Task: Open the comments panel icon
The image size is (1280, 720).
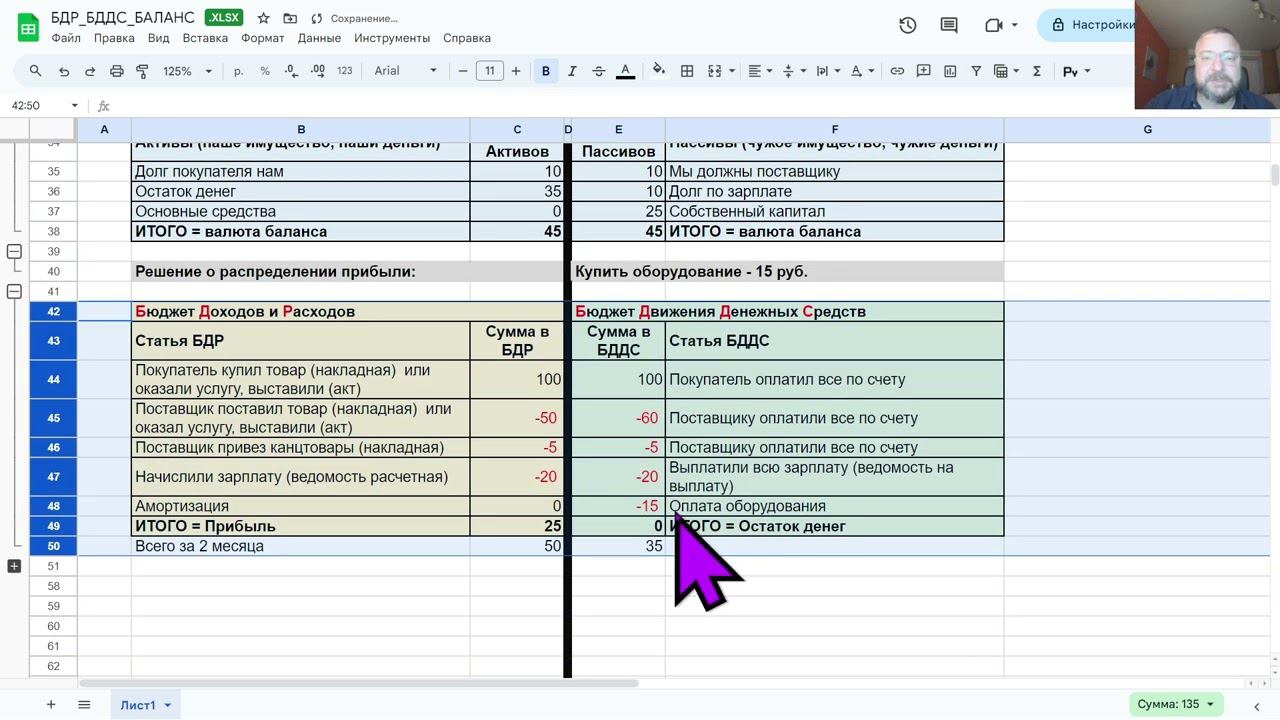Action: (949, 25)
